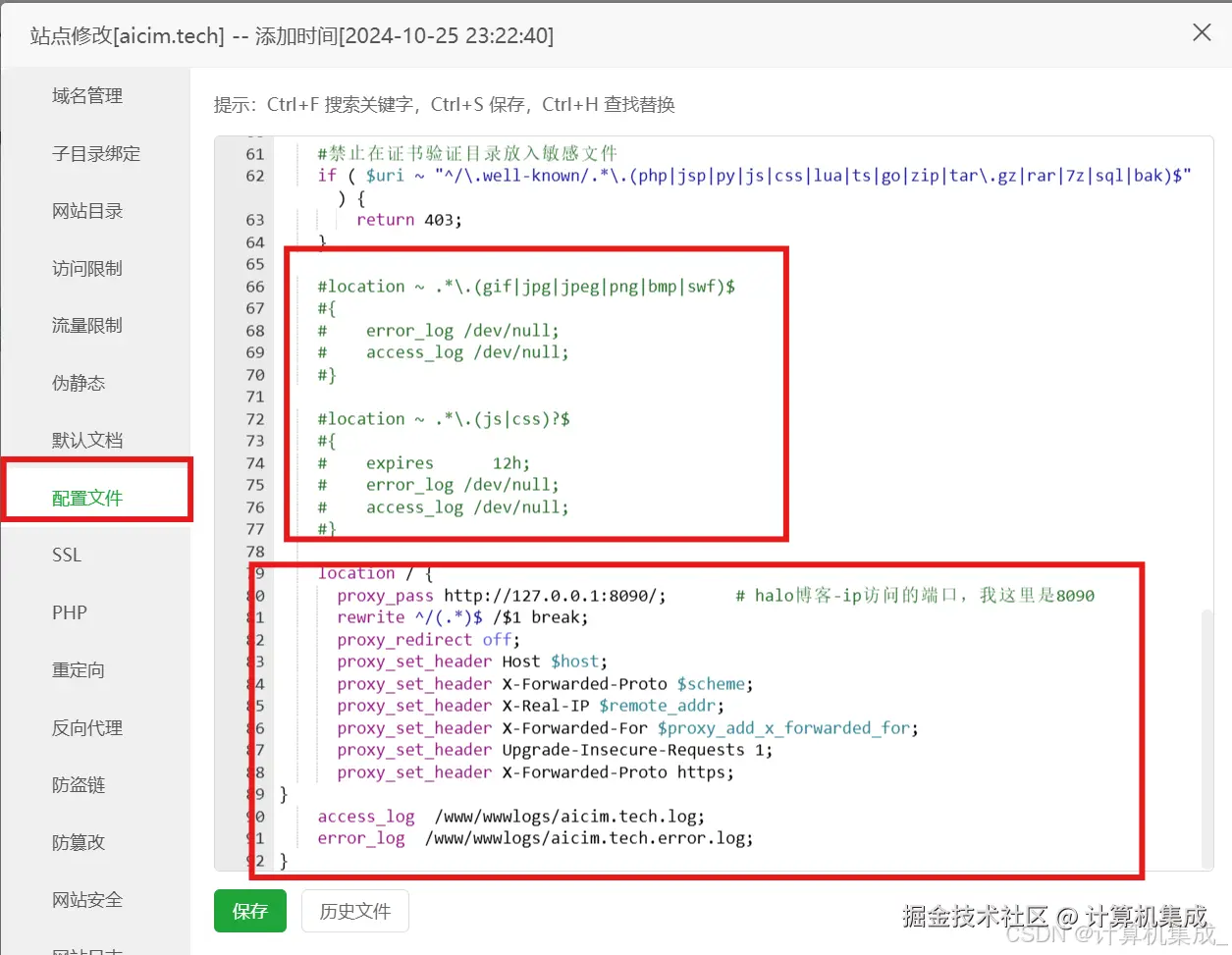The width and height of the screenshot is (1232, 955).
Task: Click the X-Real-IP $remote_addr line
Action: pyautogui.click(x=530, y=706)
